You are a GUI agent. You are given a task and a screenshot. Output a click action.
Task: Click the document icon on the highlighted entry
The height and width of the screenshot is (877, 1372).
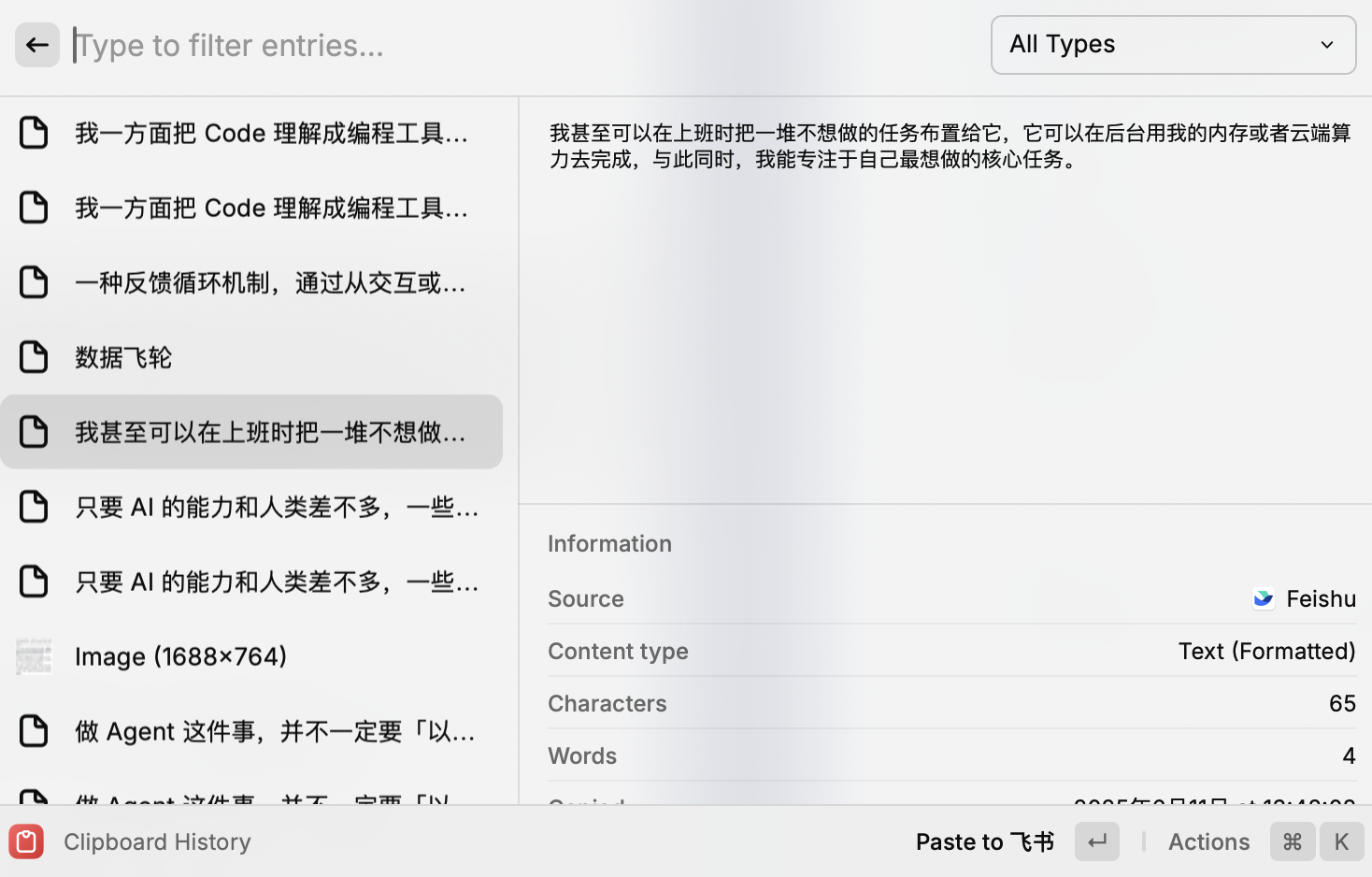35,431
